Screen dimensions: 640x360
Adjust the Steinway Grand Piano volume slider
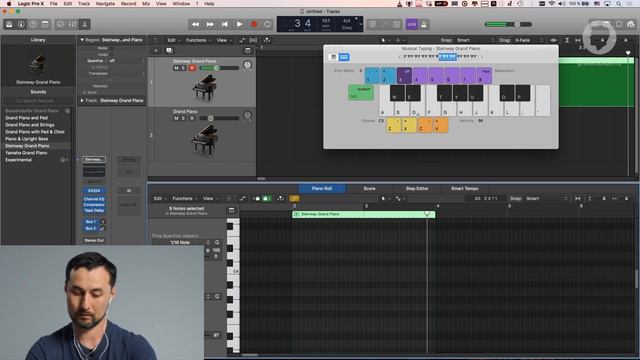pos(219,68)
